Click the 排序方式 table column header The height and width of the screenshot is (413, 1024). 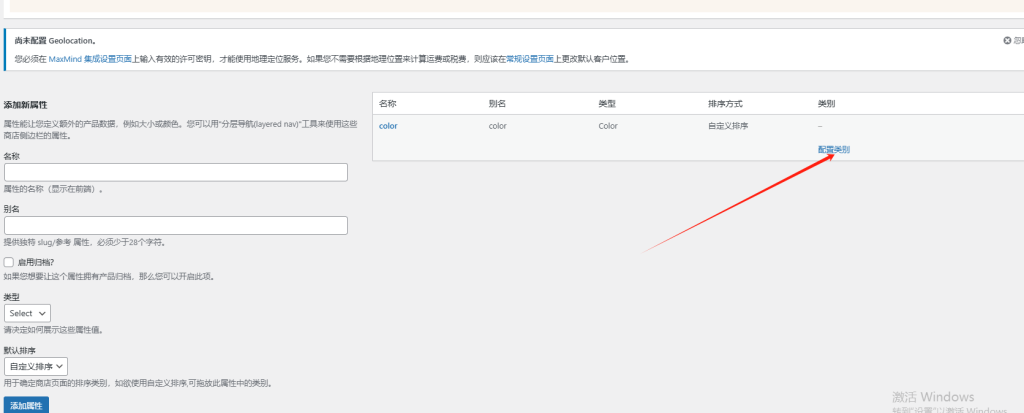tap(725, 104)
